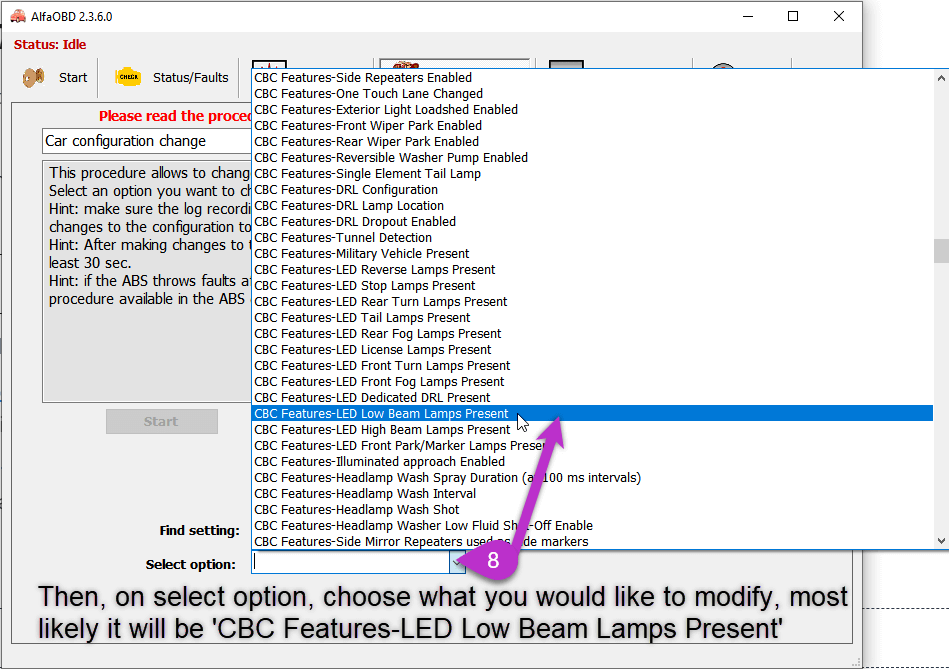
Task: Click the dropdown list scrollbar thumb
Action: click(941, 251)
